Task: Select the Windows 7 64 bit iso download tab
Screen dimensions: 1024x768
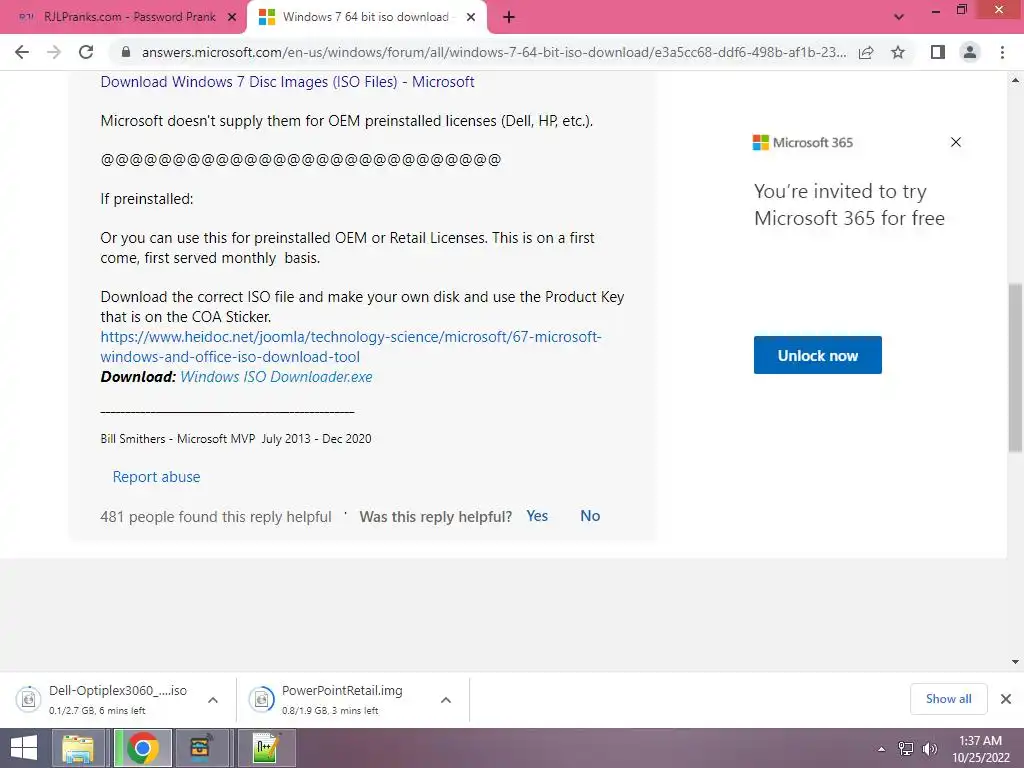Action: (366, 17)
